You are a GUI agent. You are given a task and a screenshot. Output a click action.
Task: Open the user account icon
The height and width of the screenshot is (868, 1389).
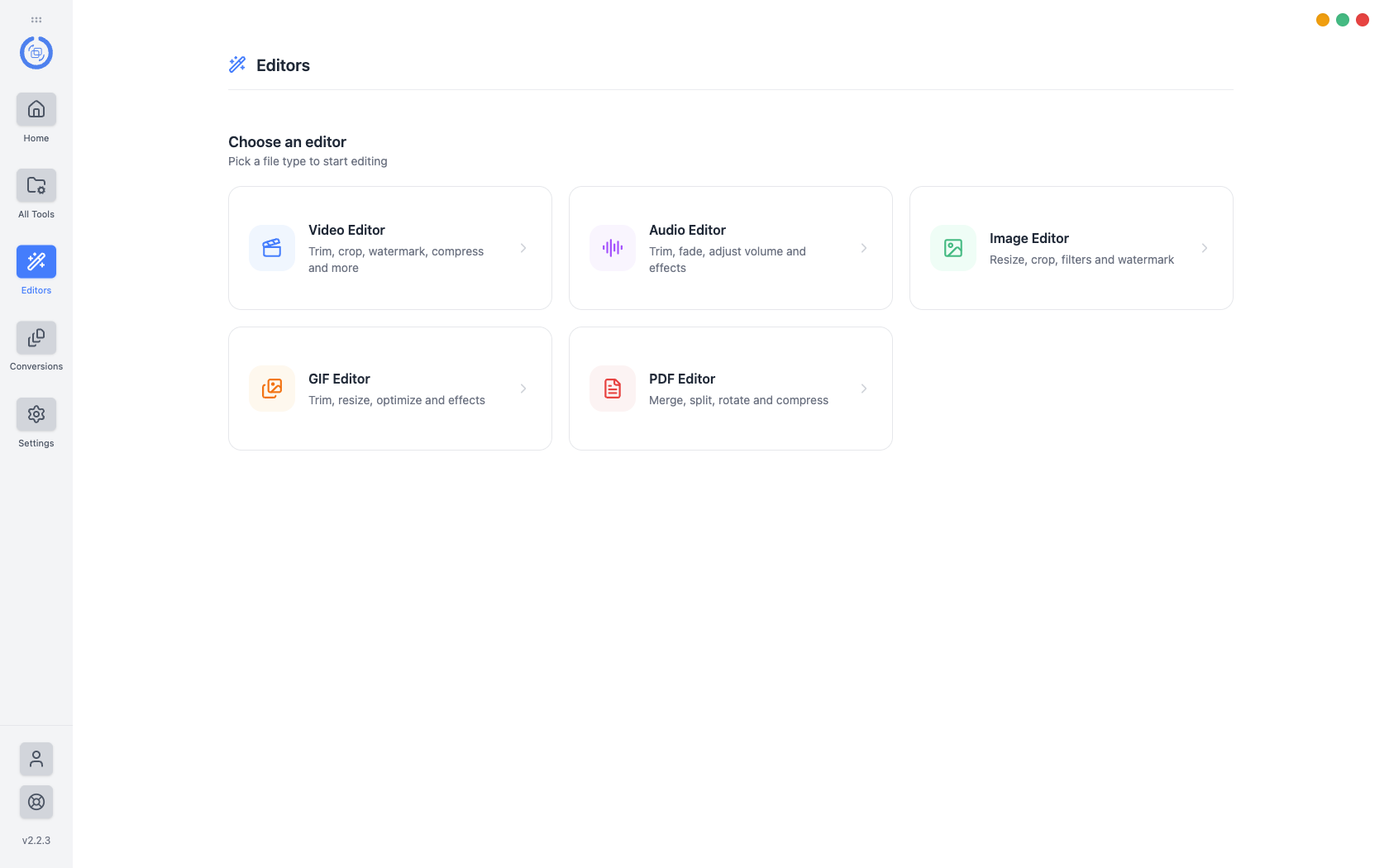[36, 759]
